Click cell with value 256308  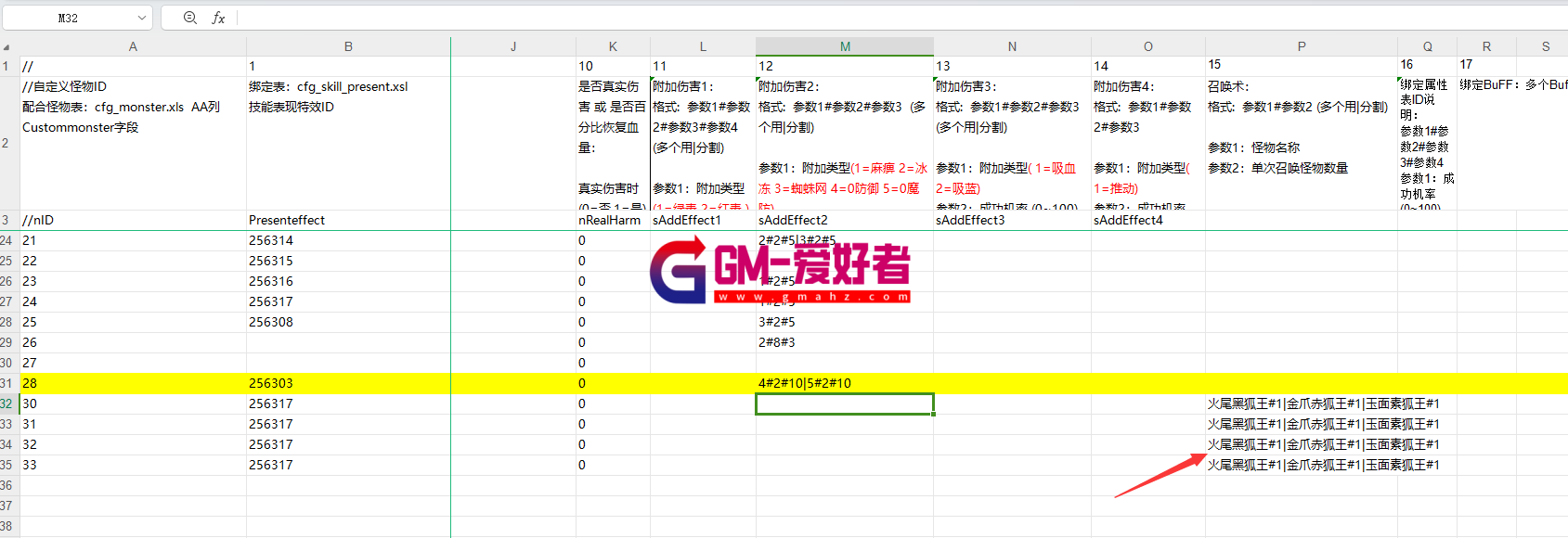pyautogui.click(x=348, y=322)
